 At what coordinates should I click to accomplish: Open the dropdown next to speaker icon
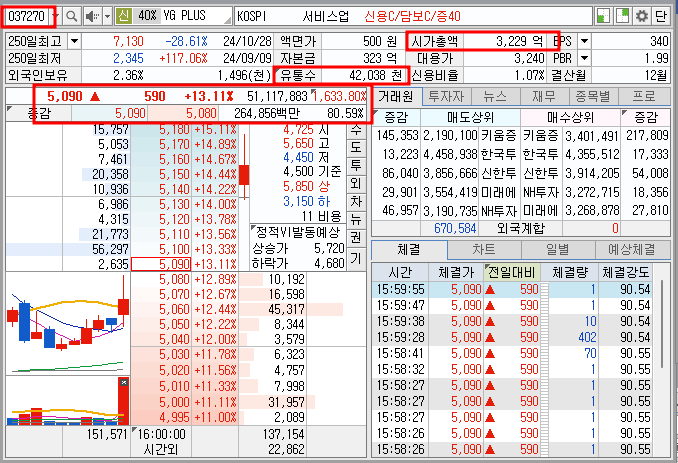108,16
